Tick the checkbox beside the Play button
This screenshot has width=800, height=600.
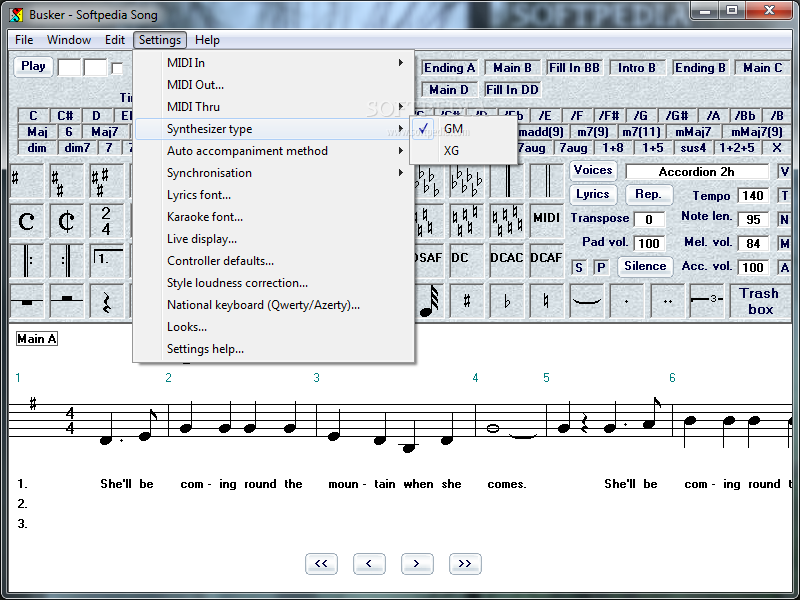click(x=118, y=68)
